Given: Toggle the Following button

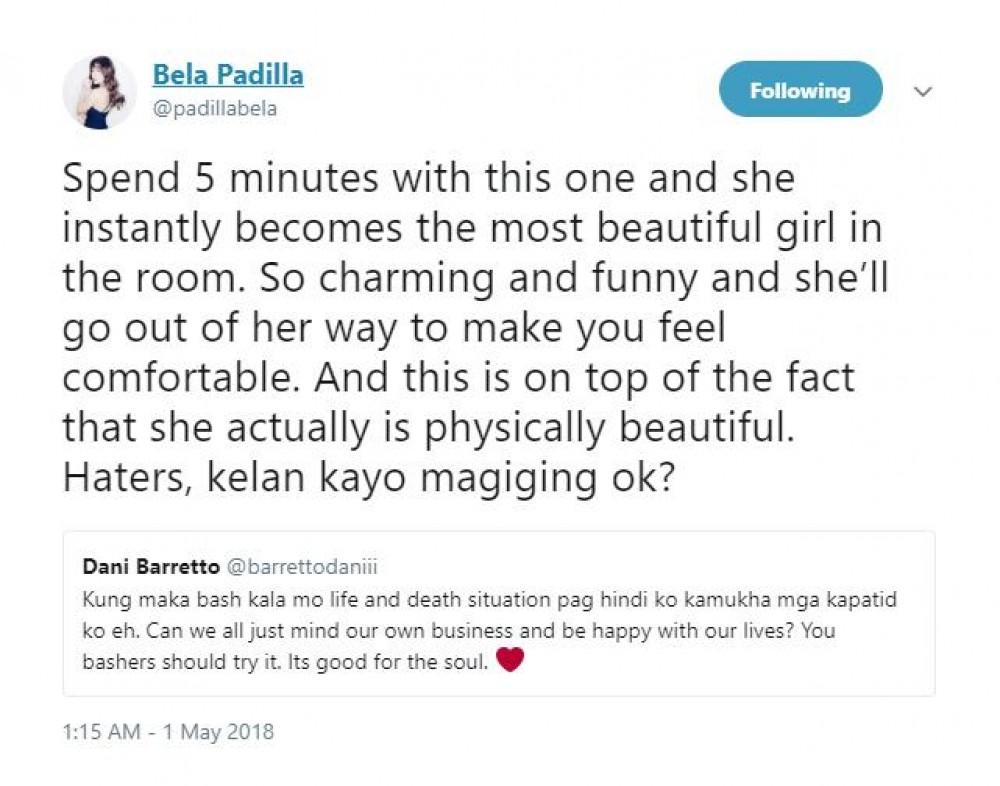Looking at the screenshot, I should [x=800, y=90].
